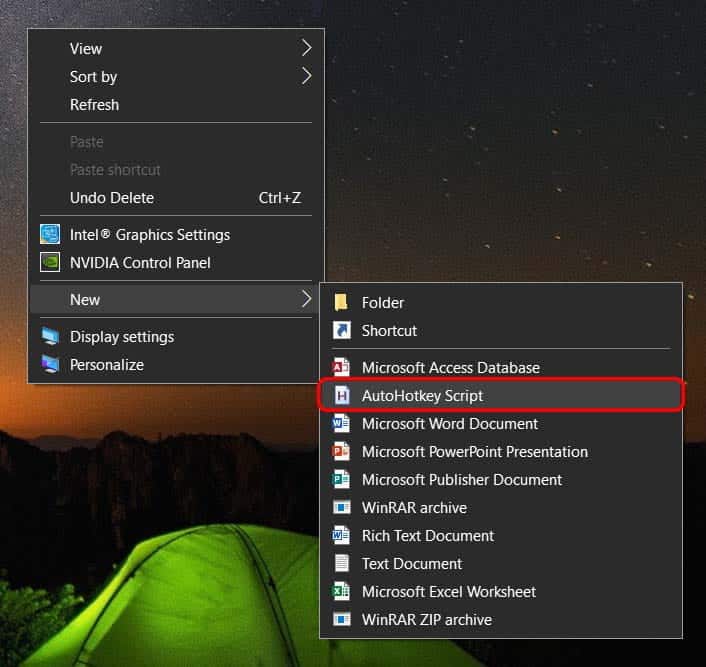Create a new AutoHotkey Script

(x=501, y=395)
